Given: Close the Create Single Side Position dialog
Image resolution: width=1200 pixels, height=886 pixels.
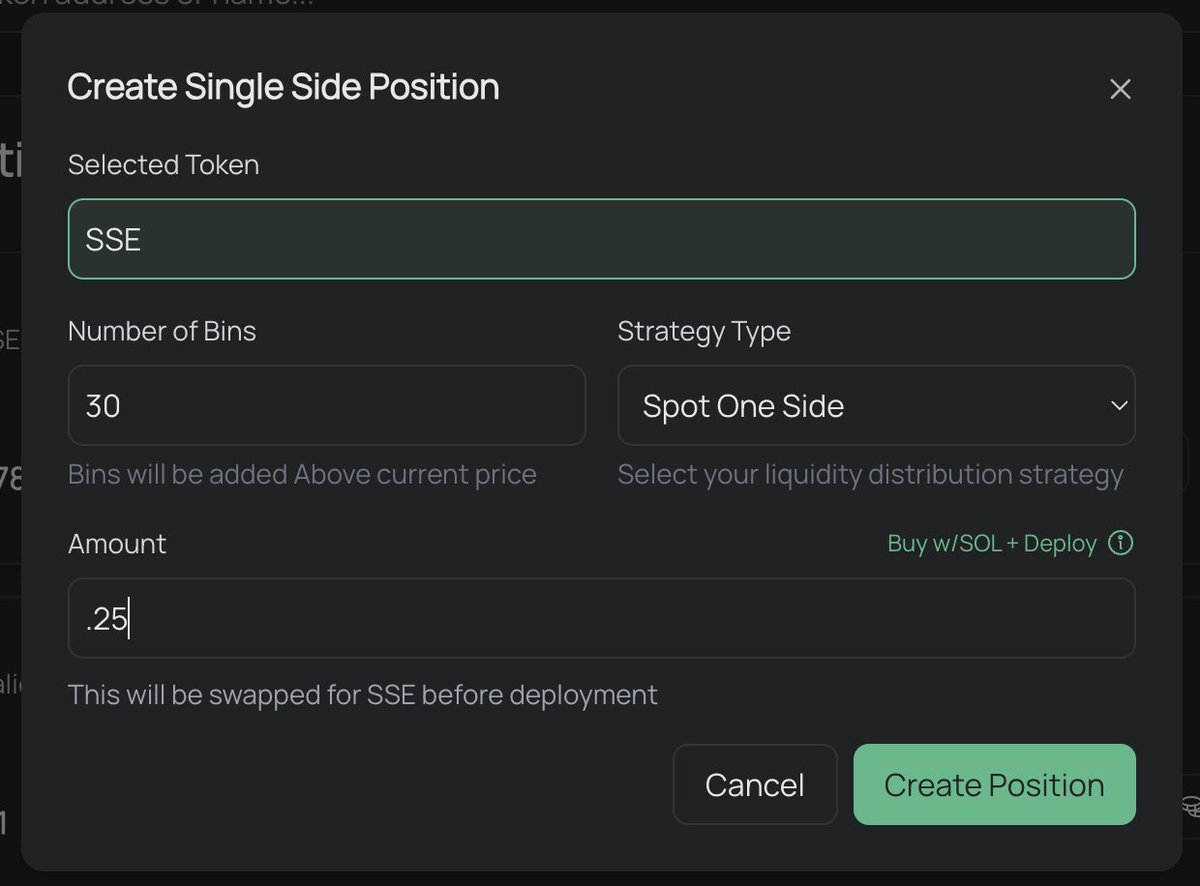Looking at the screenshot, I should (x=1120, y=89).
